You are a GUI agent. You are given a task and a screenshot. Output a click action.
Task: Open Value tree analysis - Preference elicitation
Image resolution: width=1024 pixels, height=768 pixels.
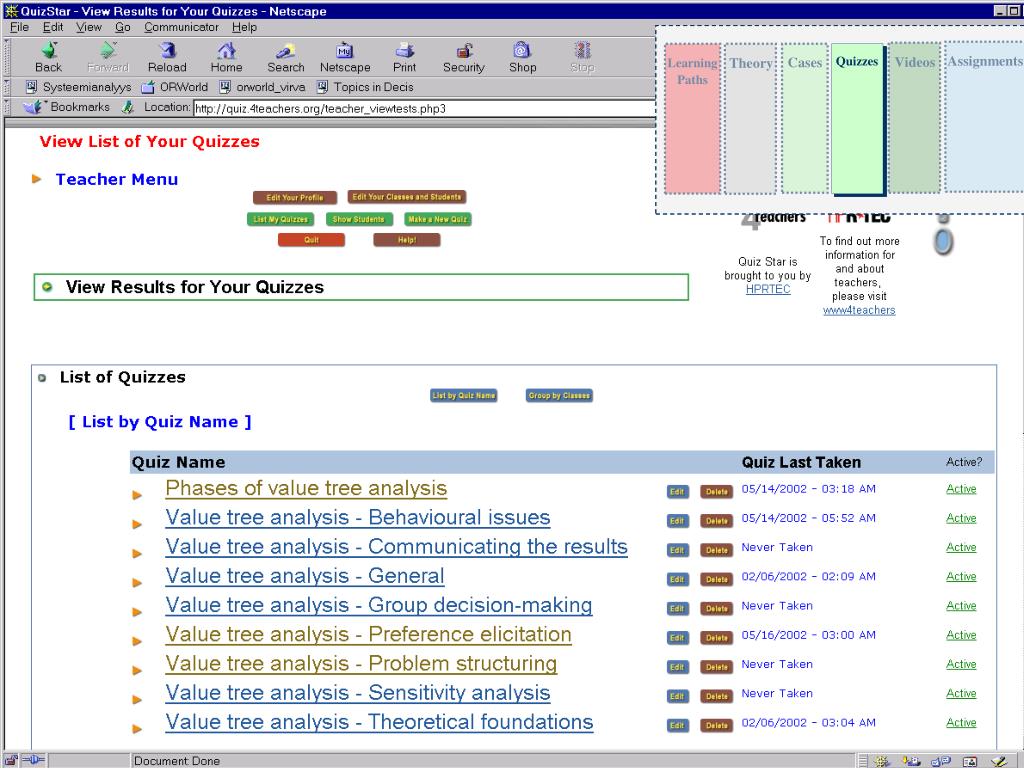point(368,634)
